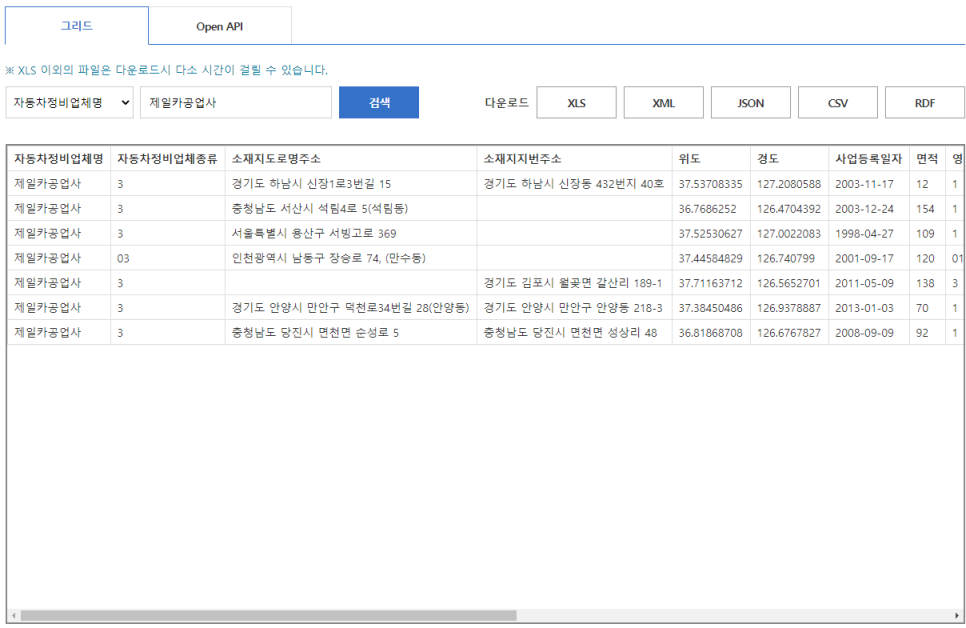
Task: Click lot address 경기도 김포시 월곶면 갈산리 189-1
Action: pos(572,283)
